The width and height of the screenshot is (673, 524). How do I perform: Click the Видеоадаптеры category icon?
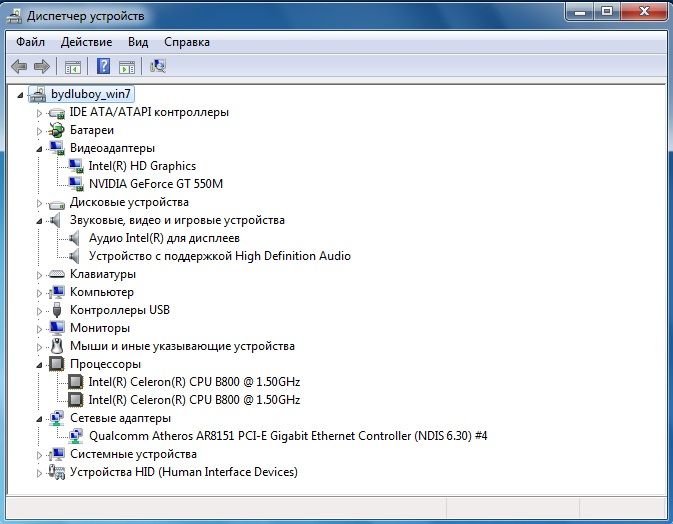point(57,148)
